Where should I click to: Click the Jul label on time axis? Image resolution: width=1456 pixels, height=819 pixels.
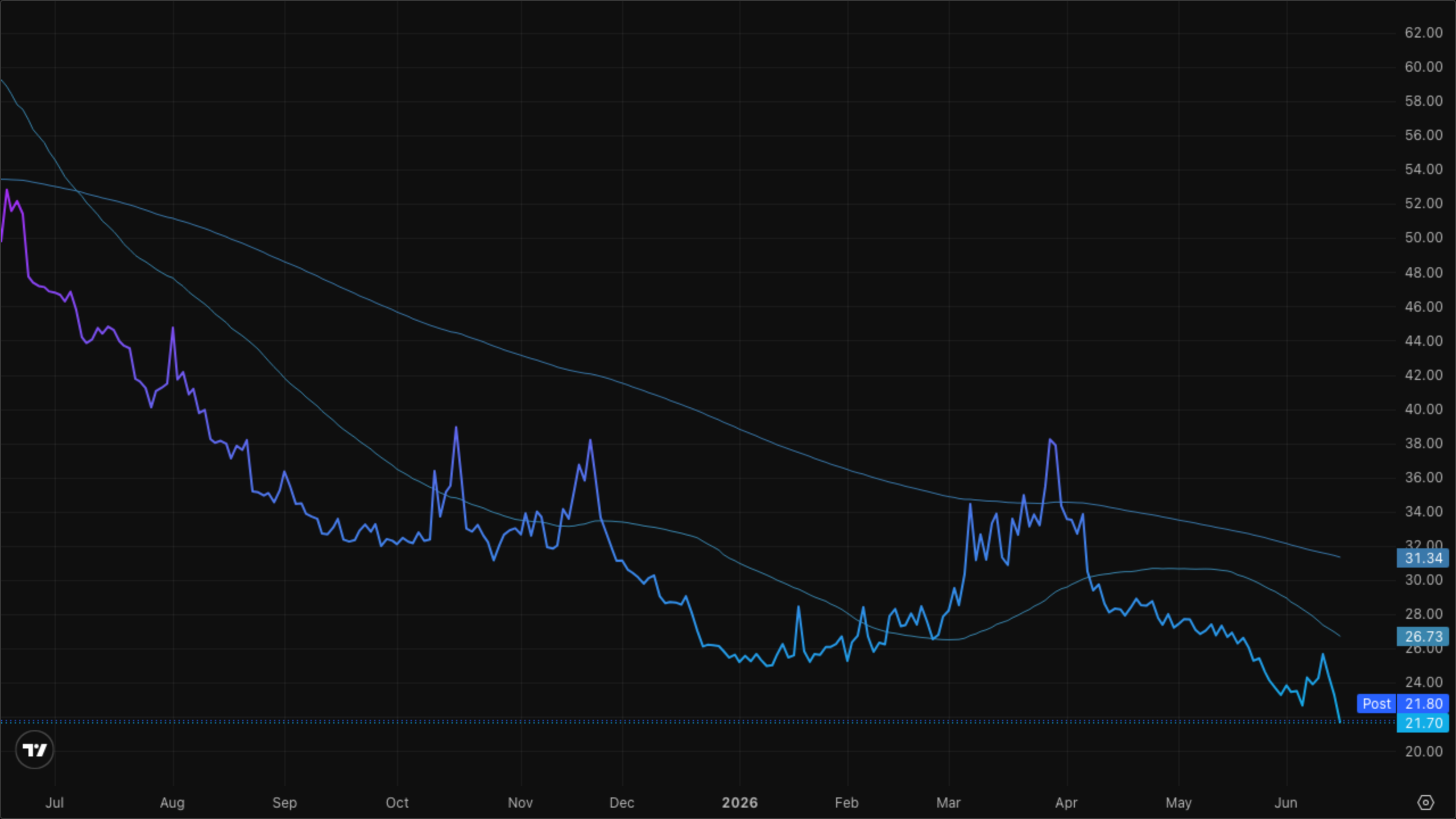click(55, 803)
